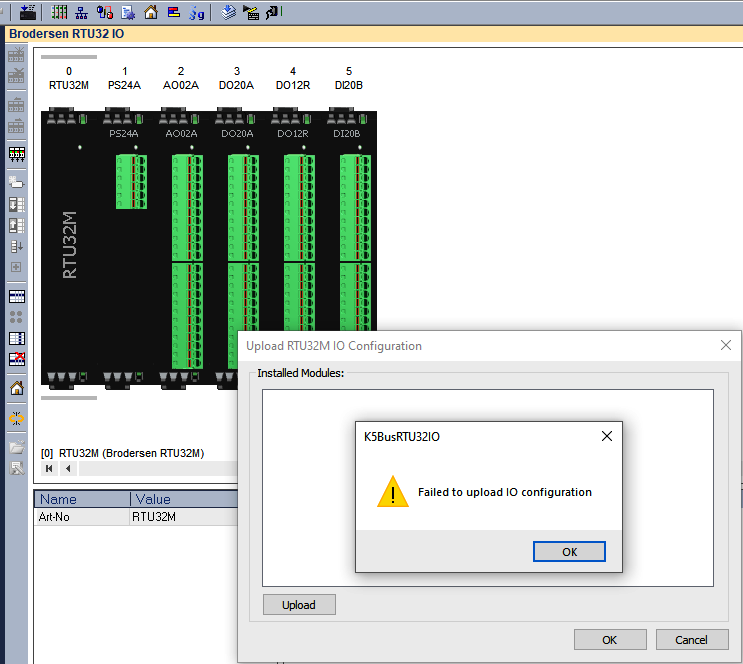Viewport: 743px width, 664px height.
Task: Click the table with highlighted column sidebar icon
Action: tap(17, 338)
